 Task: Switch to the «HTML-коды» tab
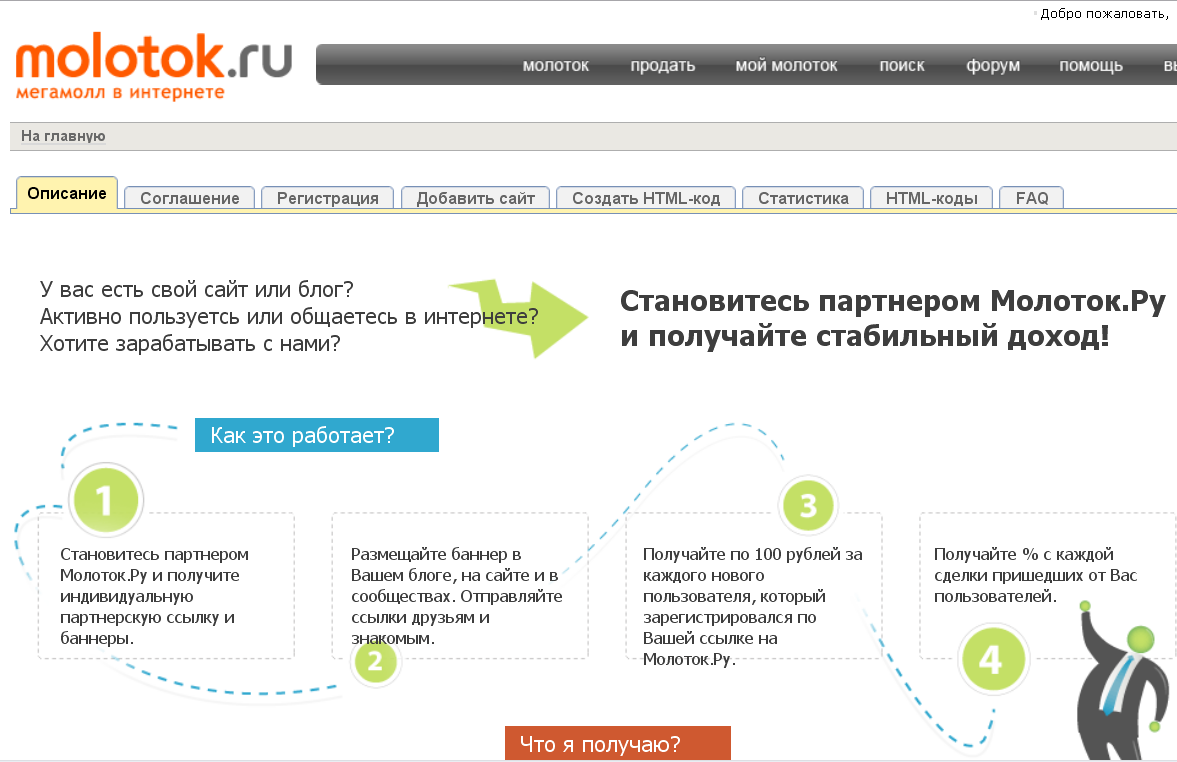[932, 198]
